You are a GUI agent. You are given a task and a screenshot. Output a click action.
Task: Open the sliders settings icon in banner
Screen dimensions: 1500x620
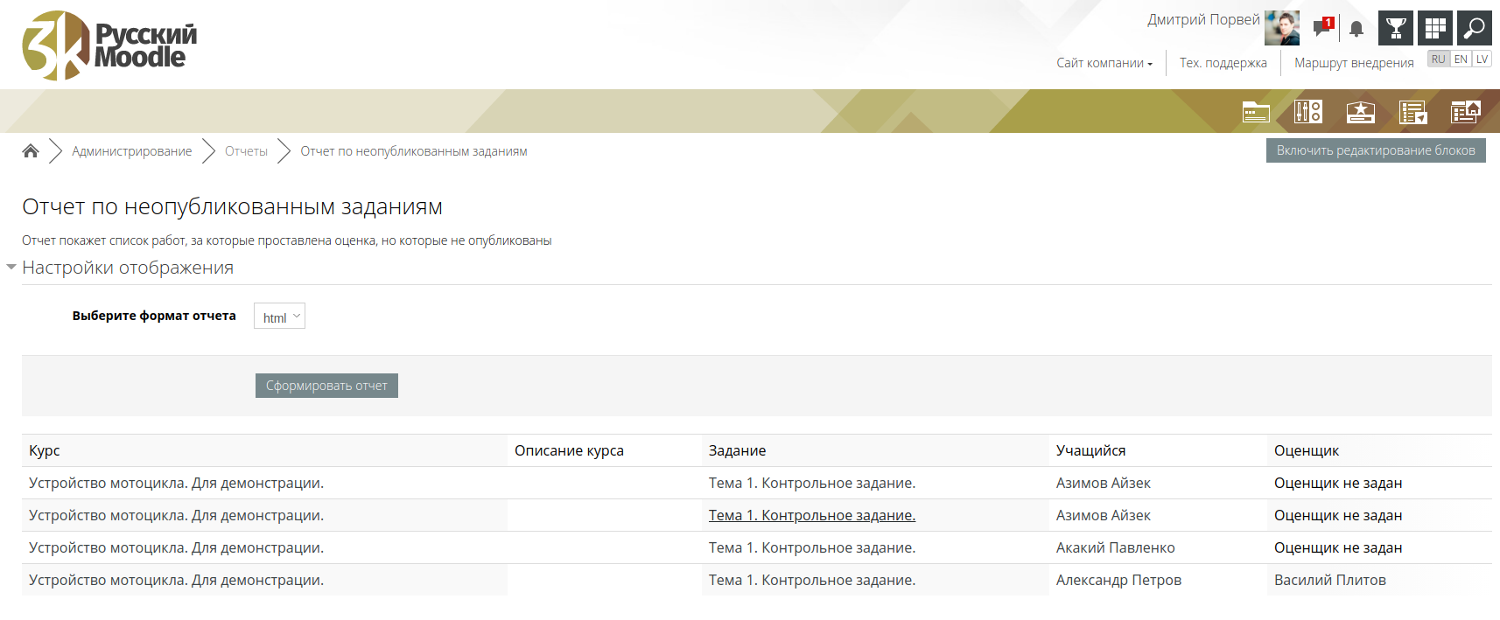[x=1308, y=112]
